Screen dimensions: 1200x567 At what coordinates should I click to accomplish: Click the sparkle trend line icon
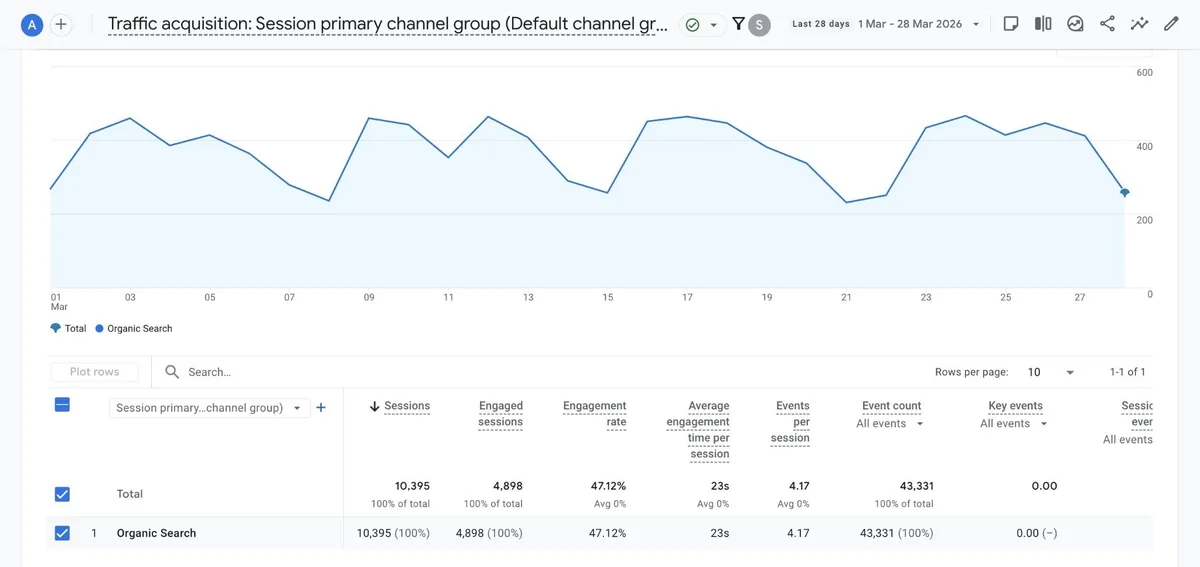[x=1139, y=24]
